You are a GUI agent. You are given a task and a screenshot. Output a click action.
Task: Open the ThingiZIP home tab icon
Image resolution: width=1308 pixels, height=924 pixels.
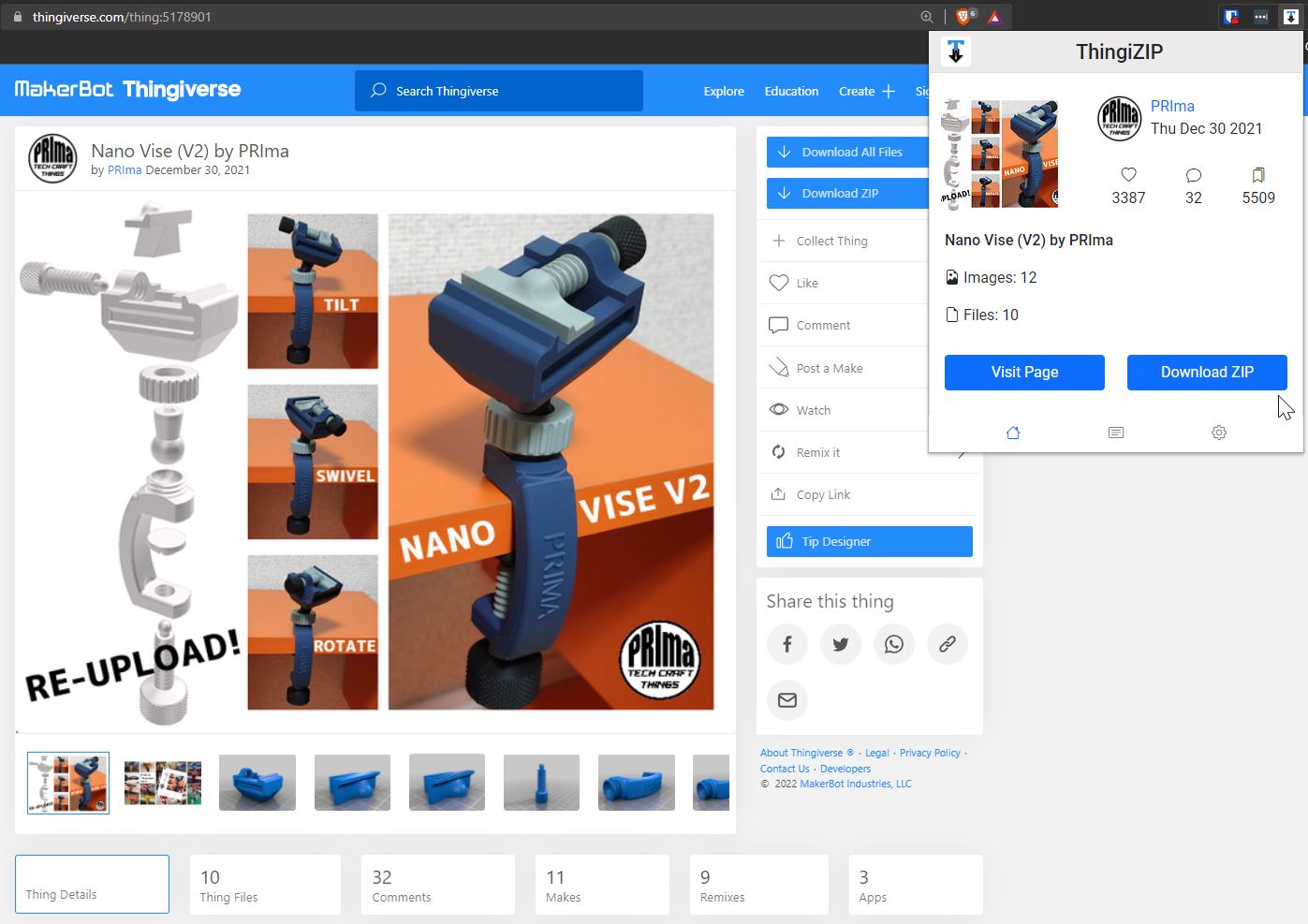click(x=1012, y=433)
